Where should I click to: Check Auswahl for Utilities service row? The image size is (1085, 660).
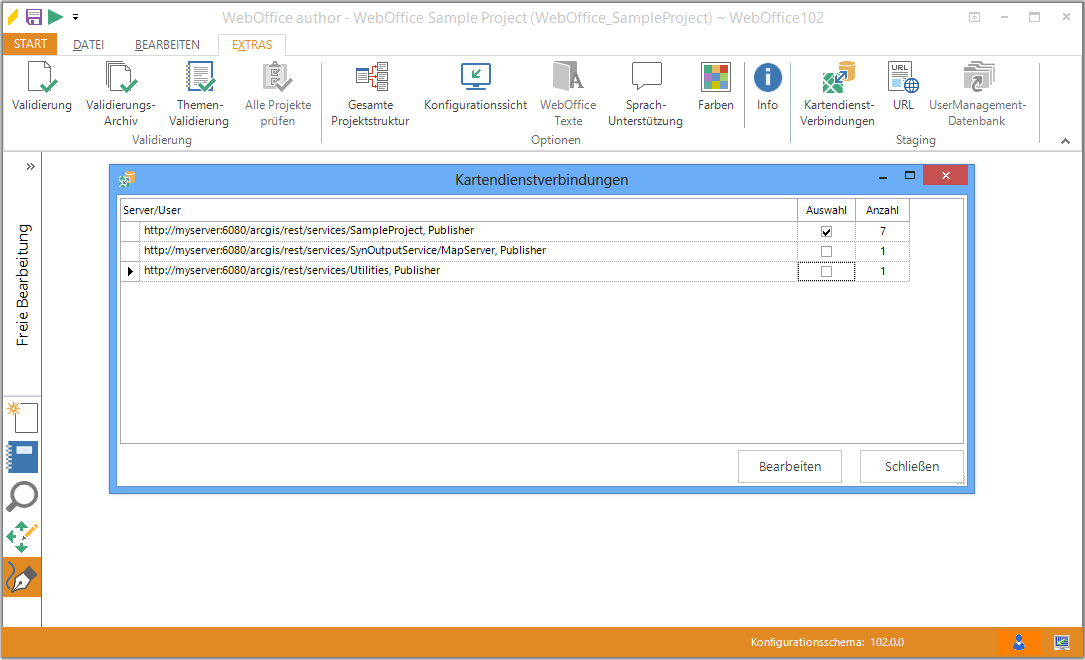(x=826, y=271)
